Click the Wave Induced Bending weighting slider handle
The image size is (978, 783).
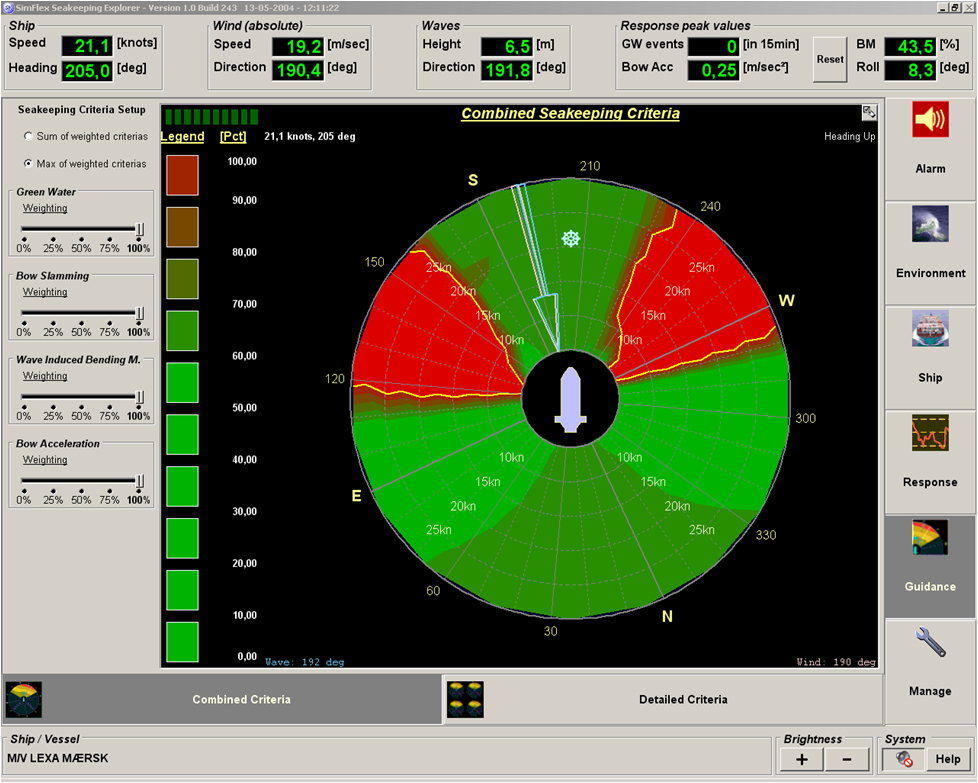point(140,397)
